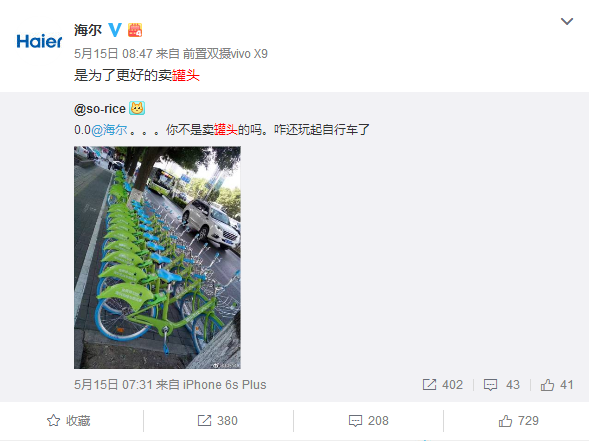589x441 pixels.
Task: Click the 5月15日 07:31 original timestamp
Action: click(x=113, y=385)
